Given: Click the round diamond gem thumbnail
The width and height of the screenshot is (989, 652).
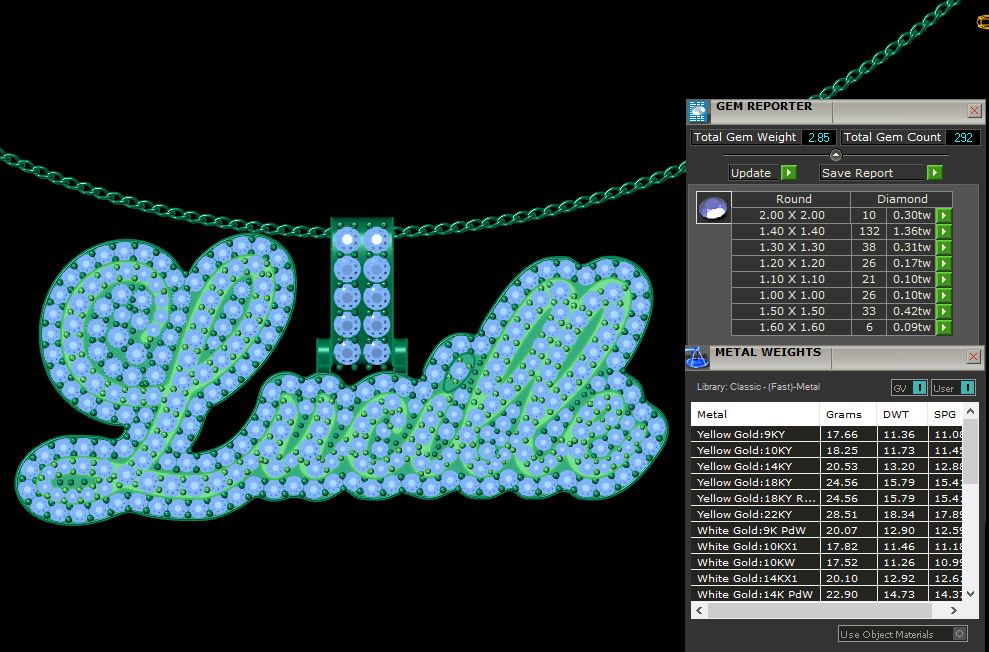Looking at the screenshot, I should [x=713, y=207].
